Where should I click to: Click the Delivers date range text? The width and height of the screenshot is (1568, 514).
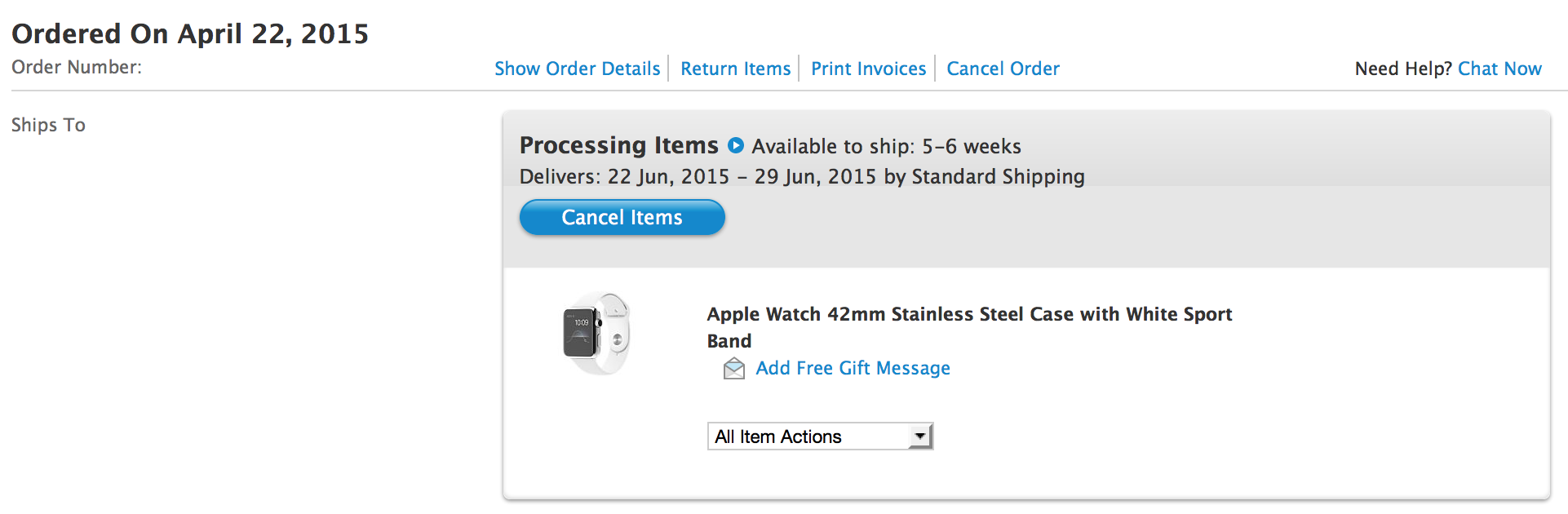802,176
